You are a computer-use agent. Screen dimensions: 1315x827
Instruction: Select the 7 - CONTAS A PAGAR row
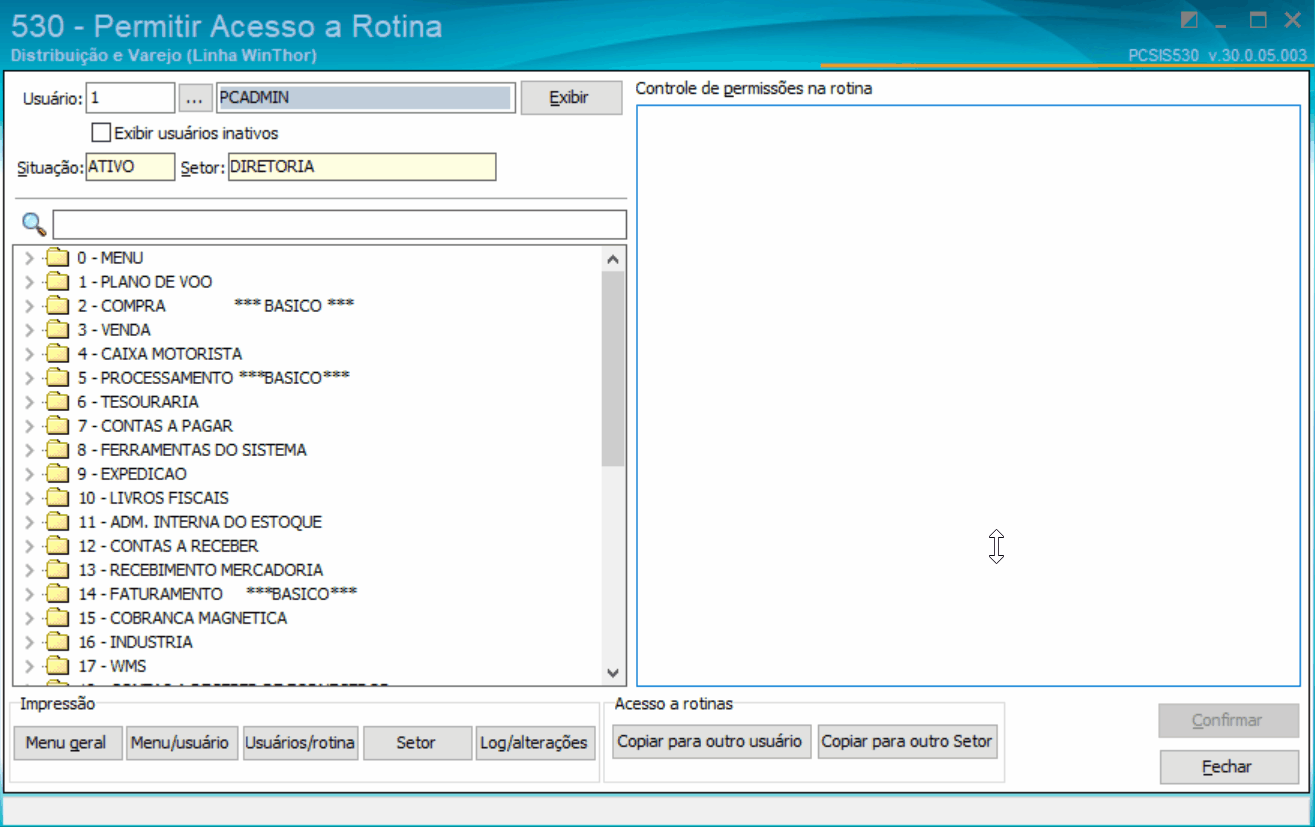coord(155,426)
